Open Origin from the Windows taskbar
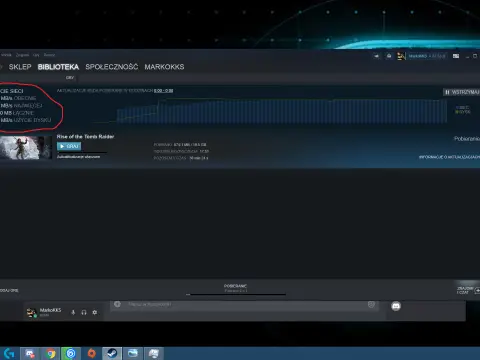The height and width of the screenshot is (360, 480). click(91, 353)
